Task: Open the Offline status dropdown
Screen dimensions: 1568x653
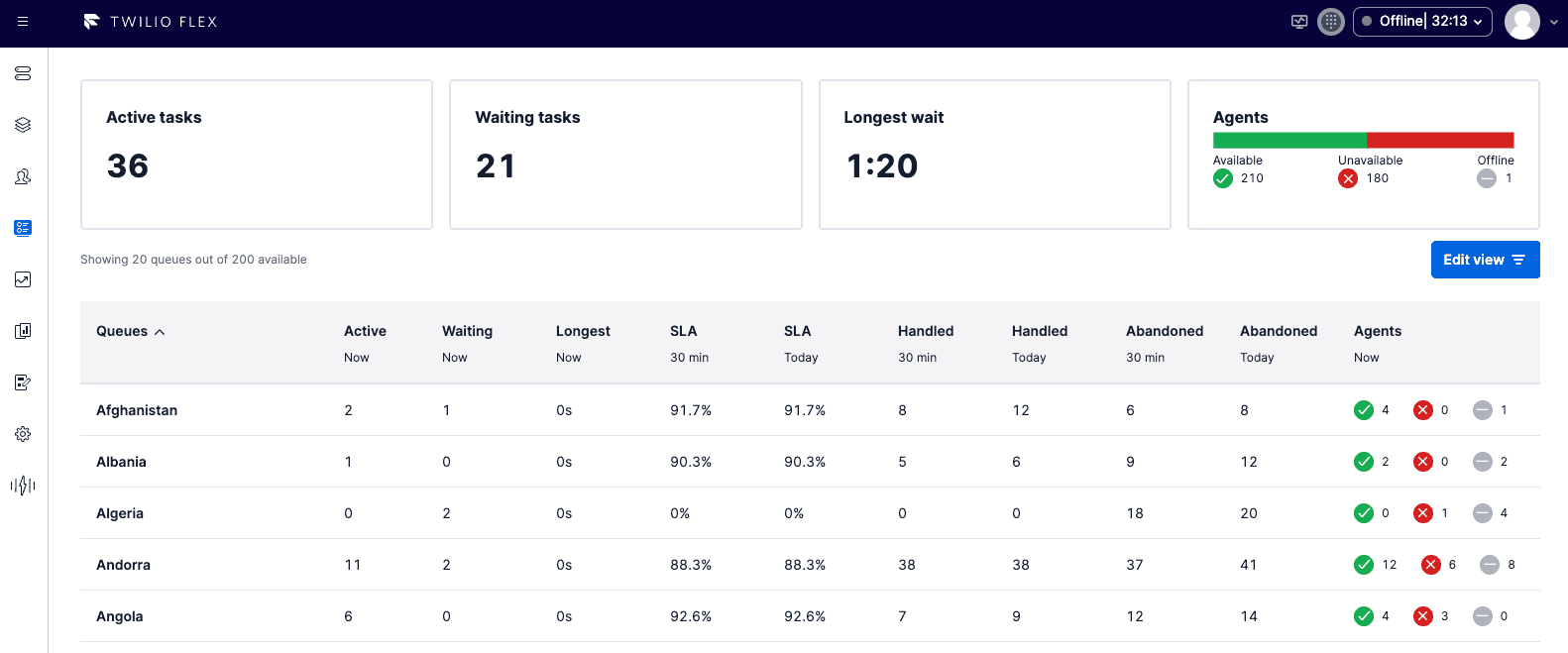Action: click(1422, 21)
